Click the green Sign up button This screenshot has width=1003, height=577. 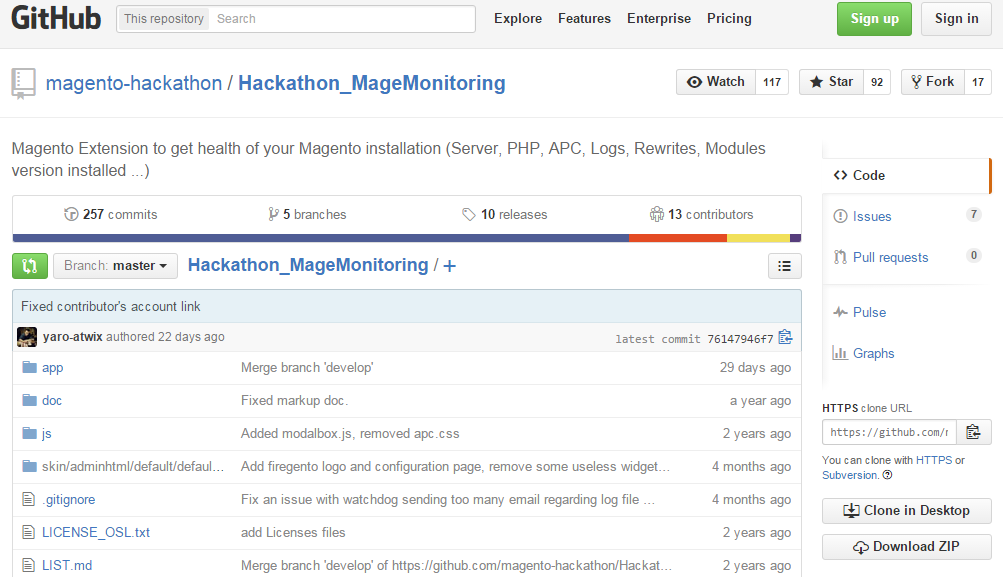point(874,19)
